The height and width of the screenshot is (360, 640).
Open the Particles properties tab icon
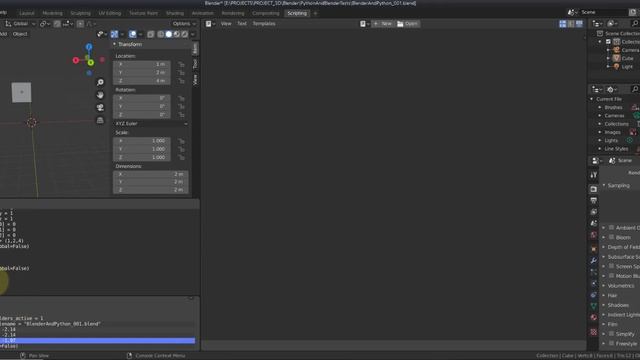pyautogui.click(x=593, y=272)
